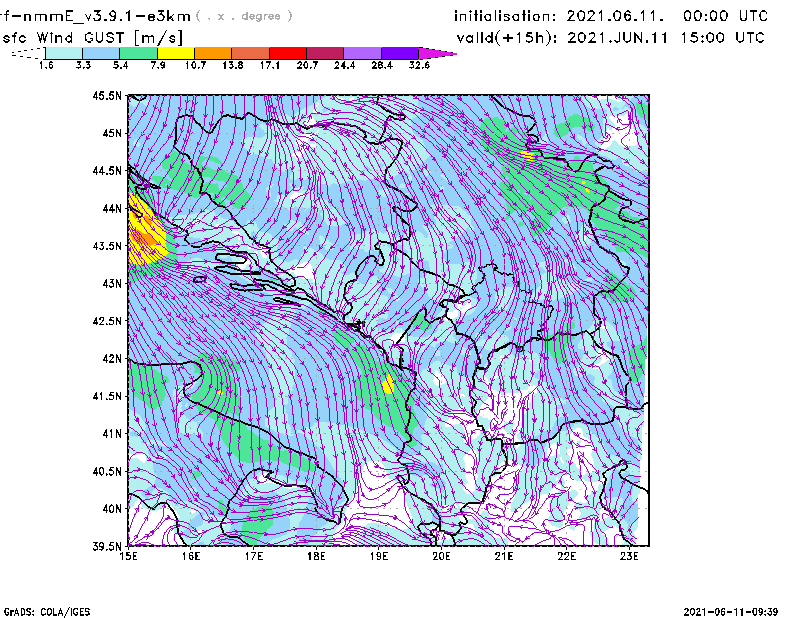Click the 43.5N latitude label
The width and height of the screenshot is (800, 618).
107,246
